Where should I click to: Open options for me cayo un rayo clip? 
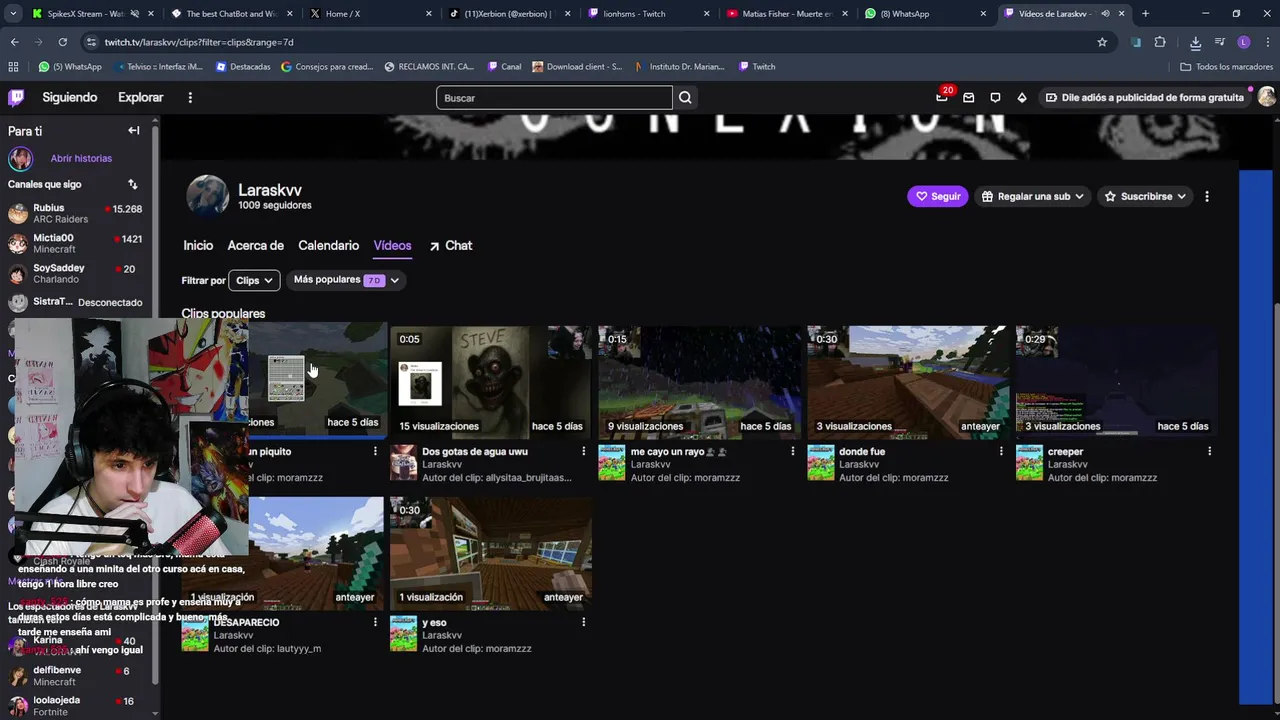pos(793,451)
